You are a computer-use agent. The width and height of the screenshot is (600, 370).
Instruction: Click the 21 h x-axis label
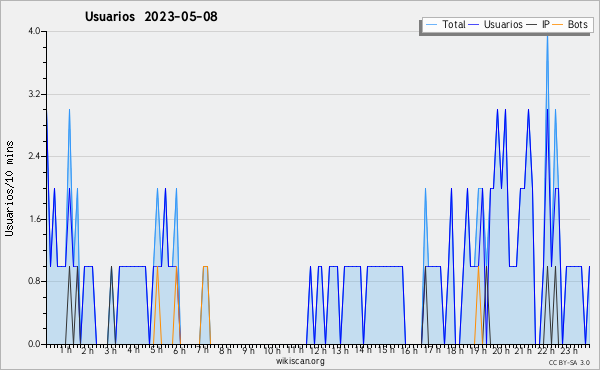point(523,350)
